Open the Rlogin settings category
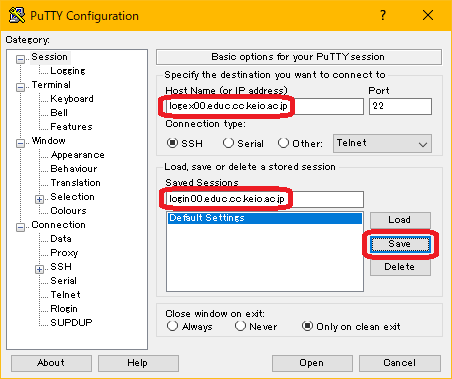This screenshot has width=452, height=379. [64, 309]
